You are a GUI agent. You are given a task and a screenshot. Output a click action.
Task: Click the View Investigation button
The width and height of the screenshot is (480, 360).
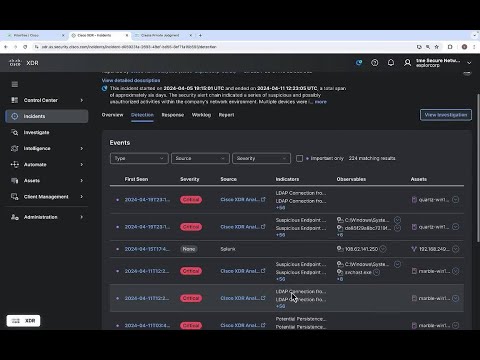446,115
